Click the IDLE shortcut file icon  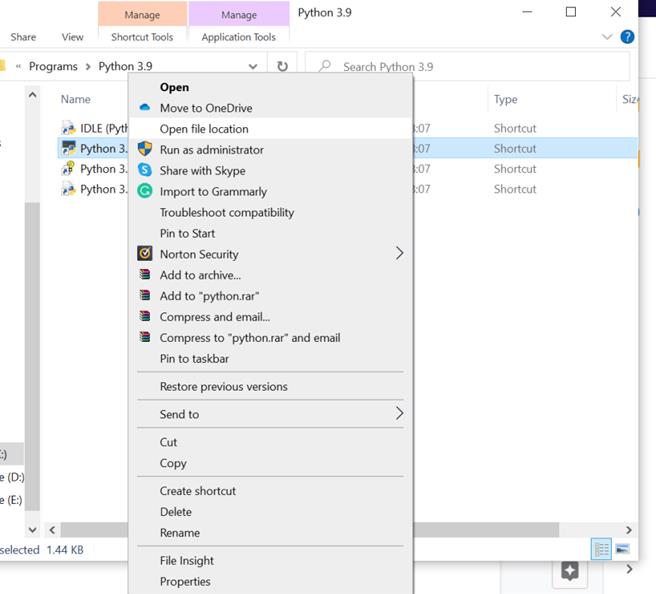pyautogui.click(x=68, y=128)
